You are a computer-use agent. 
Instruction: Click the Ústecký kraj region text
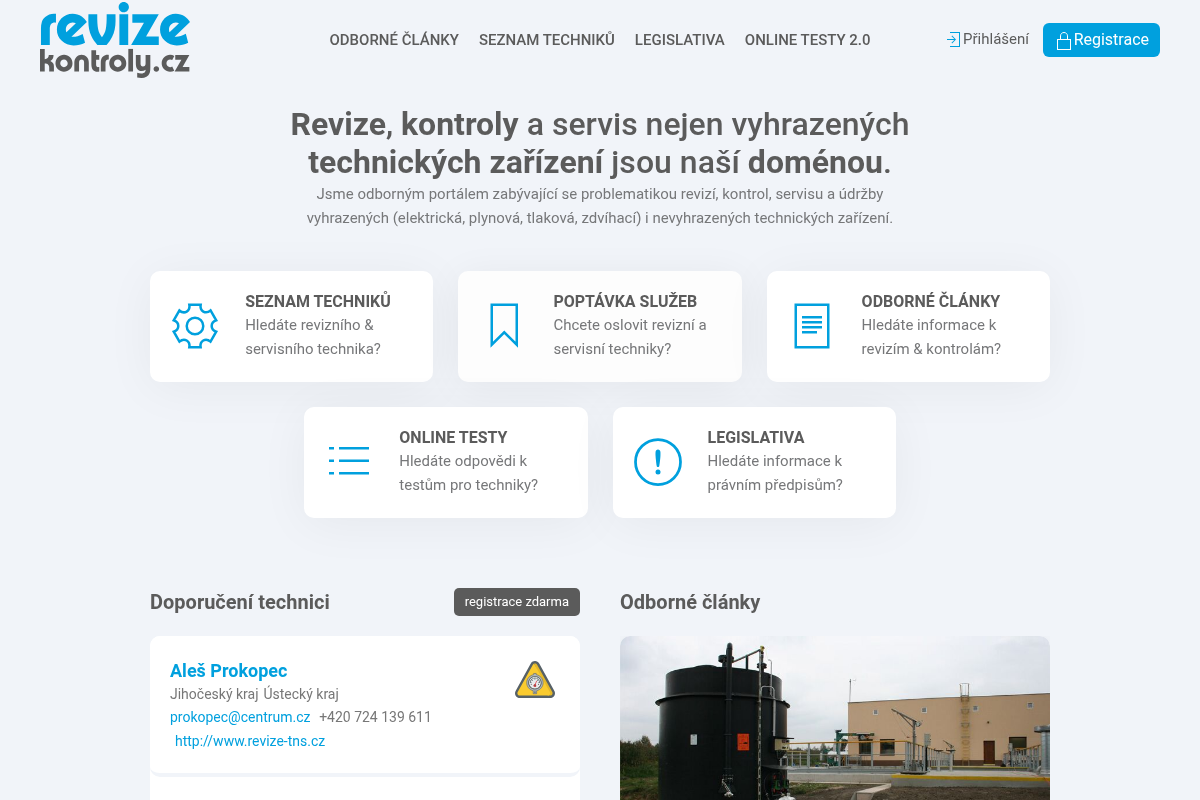[x=302, y=694]
